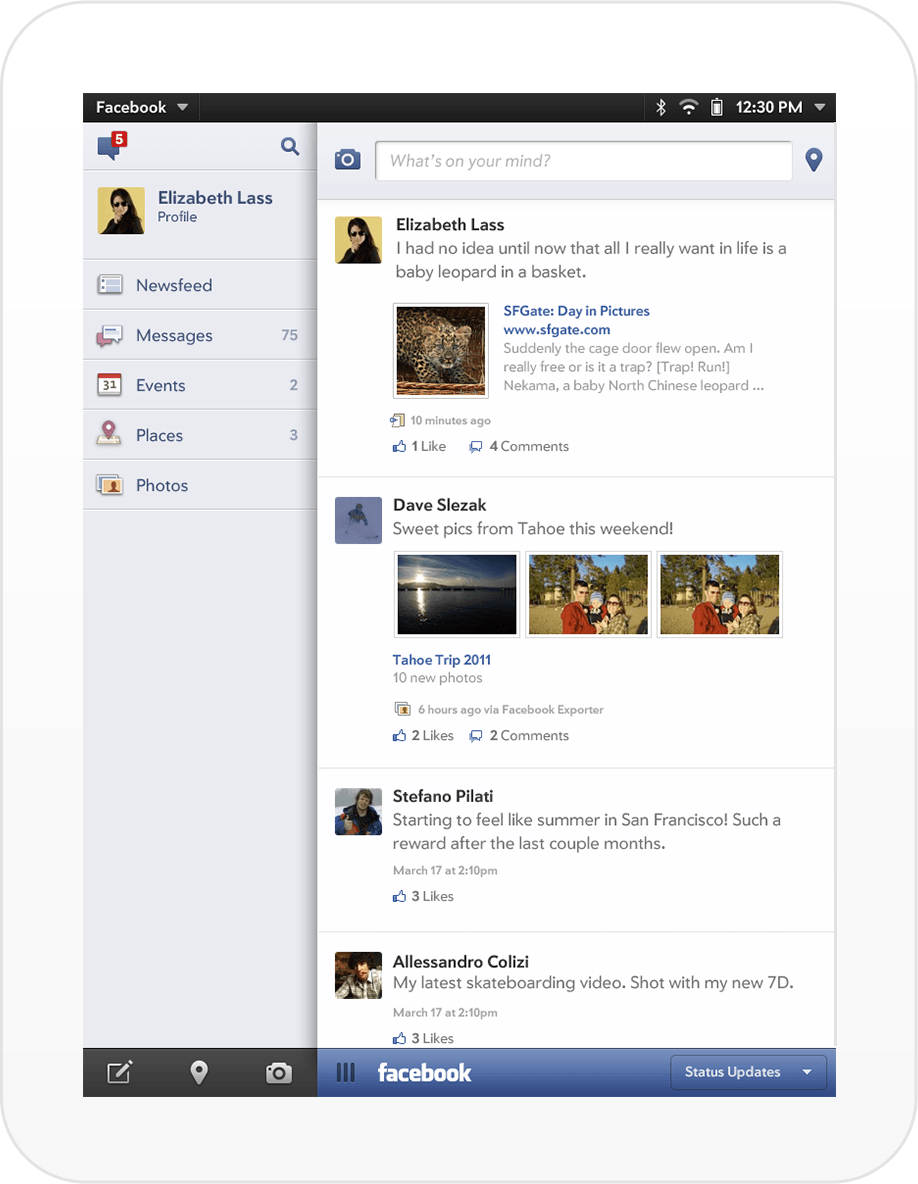Click Dave Slezak name in feed
Image resolution: width=918 pixels, height=1184 pixels.
(439, 505)
